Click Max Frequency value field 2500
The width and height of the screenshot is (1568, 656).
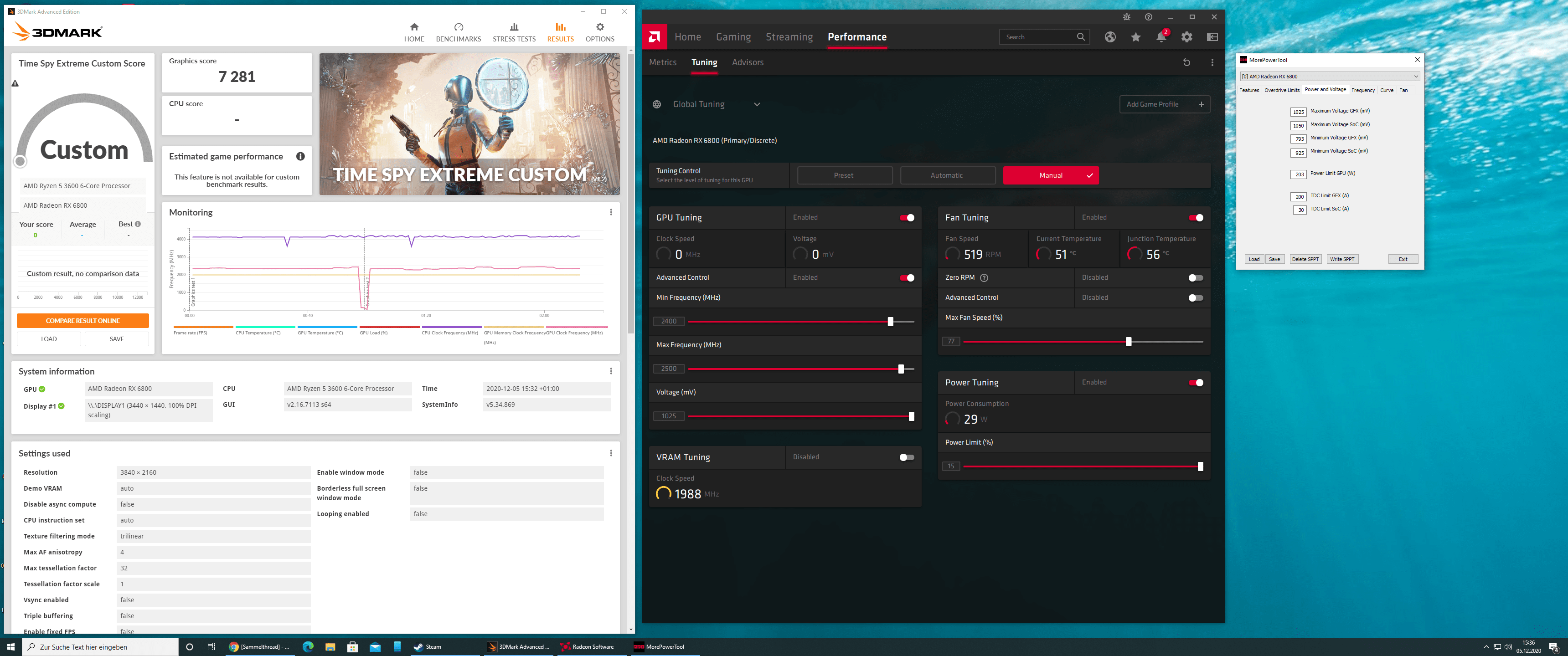tap(668, 369)
